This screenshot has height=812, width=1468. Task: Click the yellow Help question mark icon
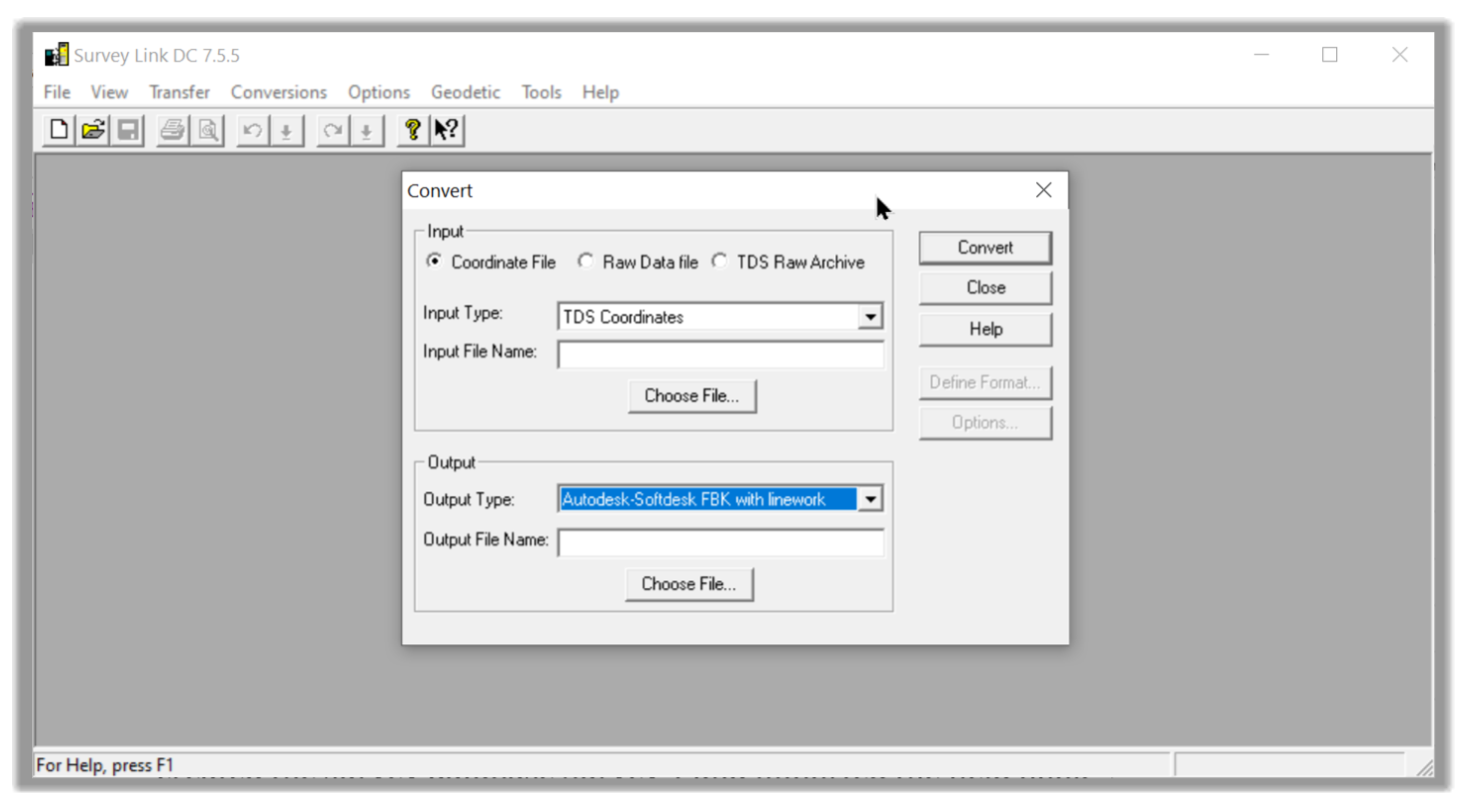(412, 130)
